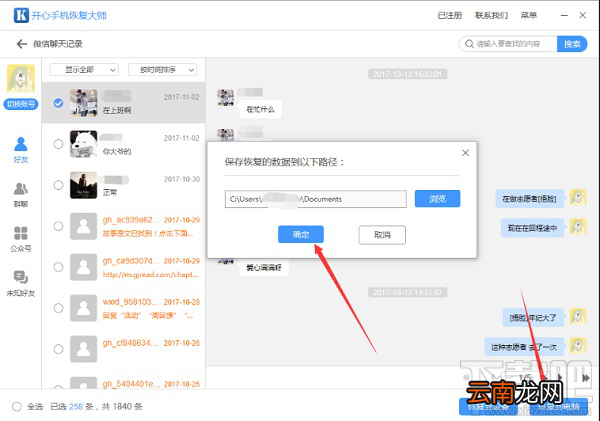The height and width of the screenshot is (421, 600).
Task: Click 确定 to confirm save path
Action: pyautogui.click(x=301, y=234)
